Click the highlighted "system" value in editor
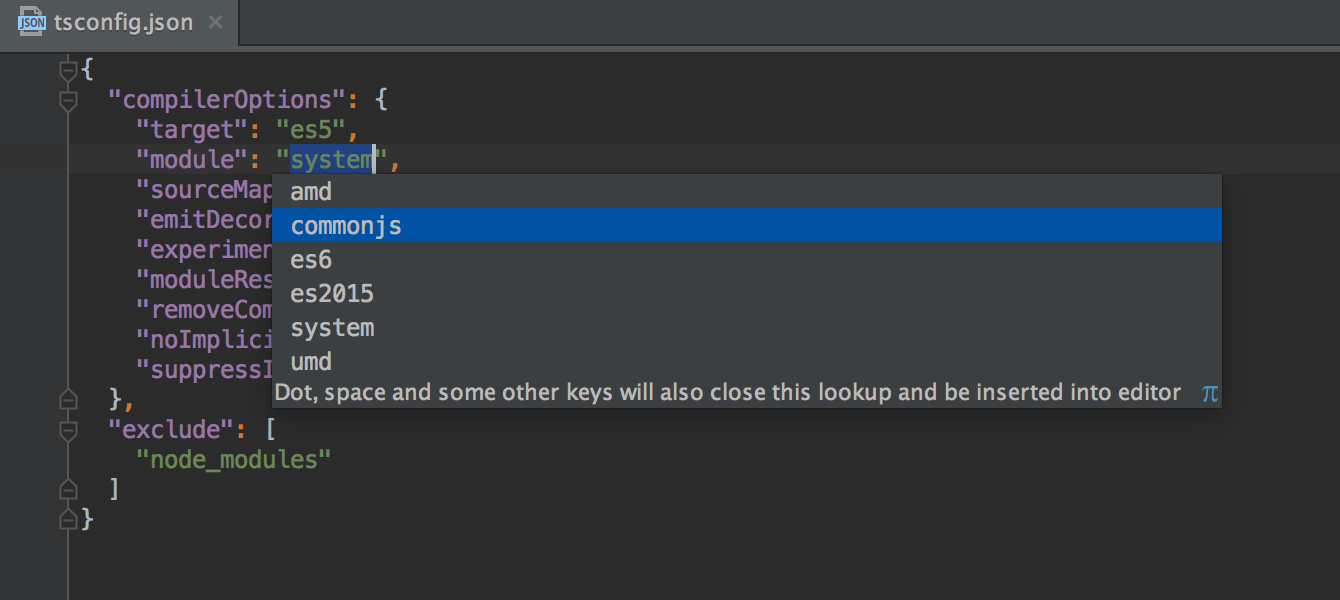This screenshot has width=1340, height=600. click(330, 159)
